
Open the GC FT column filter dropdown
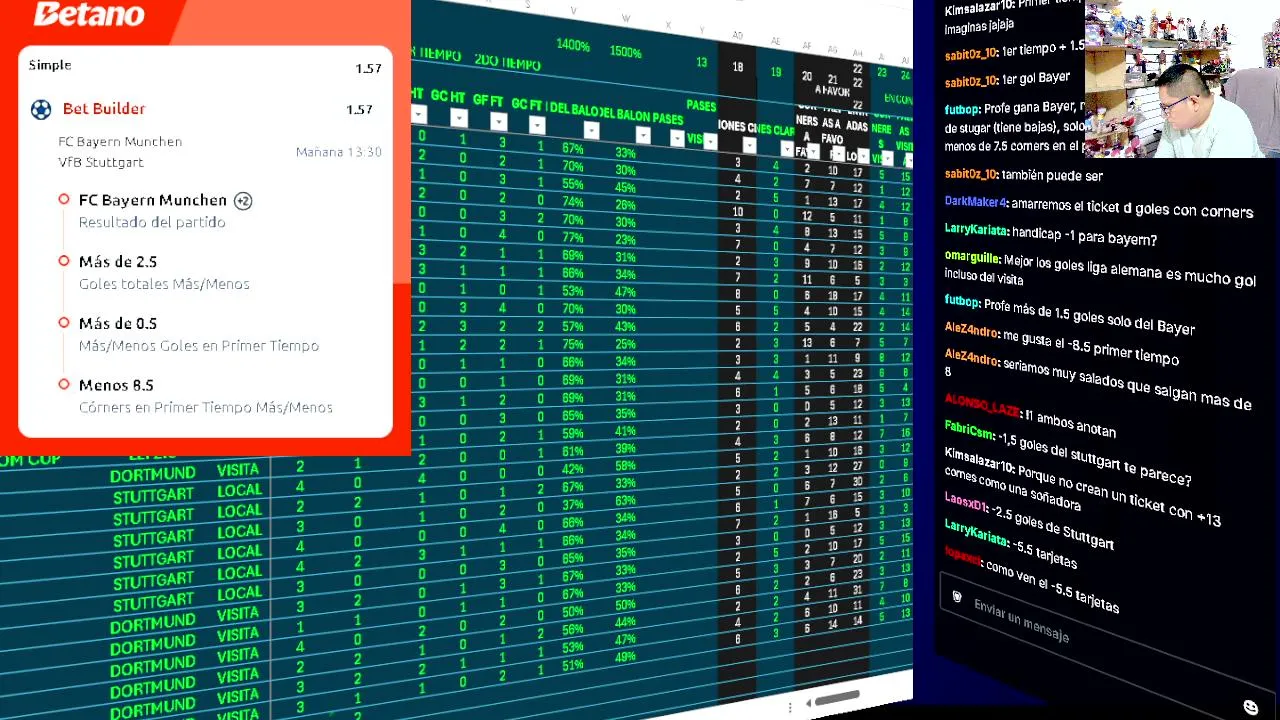[x=537, y=126]
